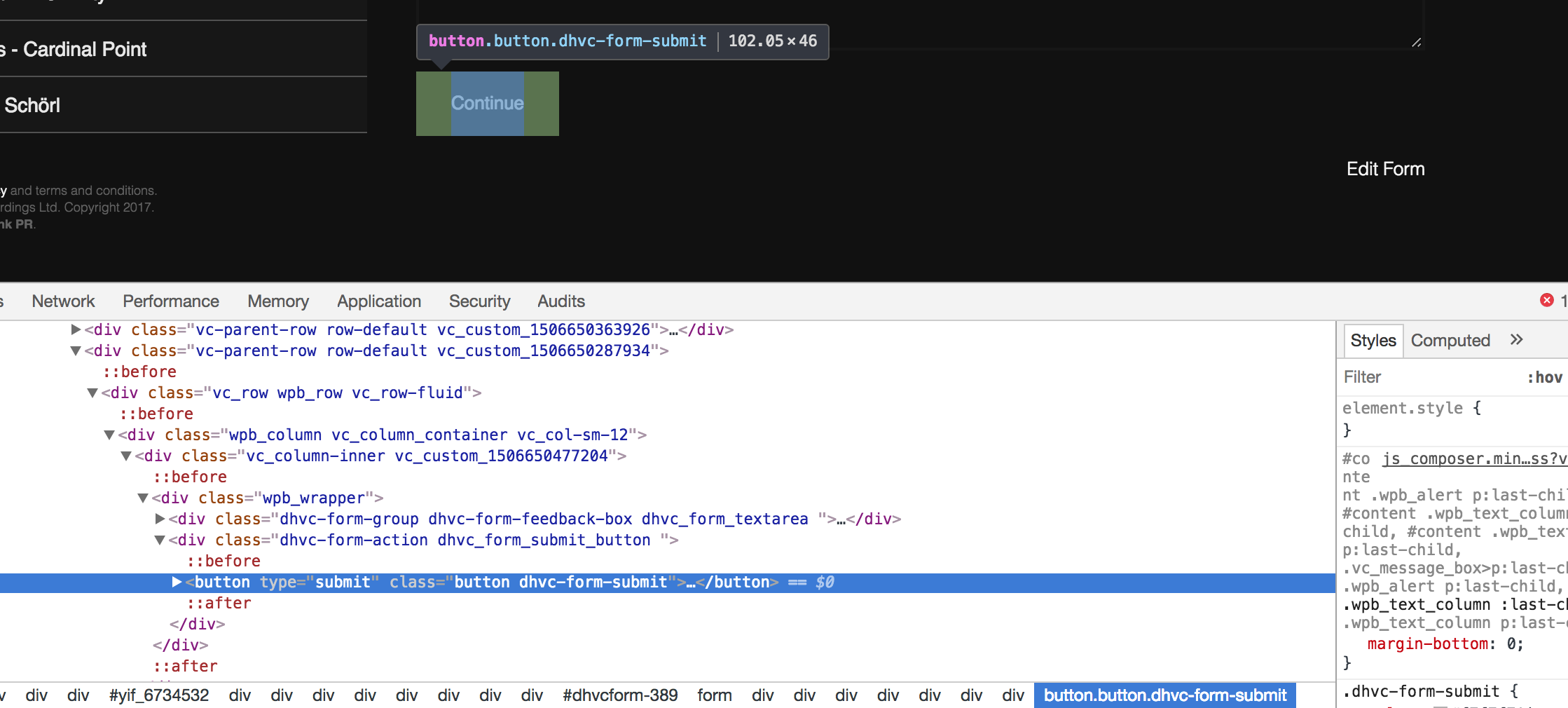Image resolution: width=1568 pixels, height=708 pixels.
Task: Click the margin-bottom: 0 style property
Action: point(1445,644)
